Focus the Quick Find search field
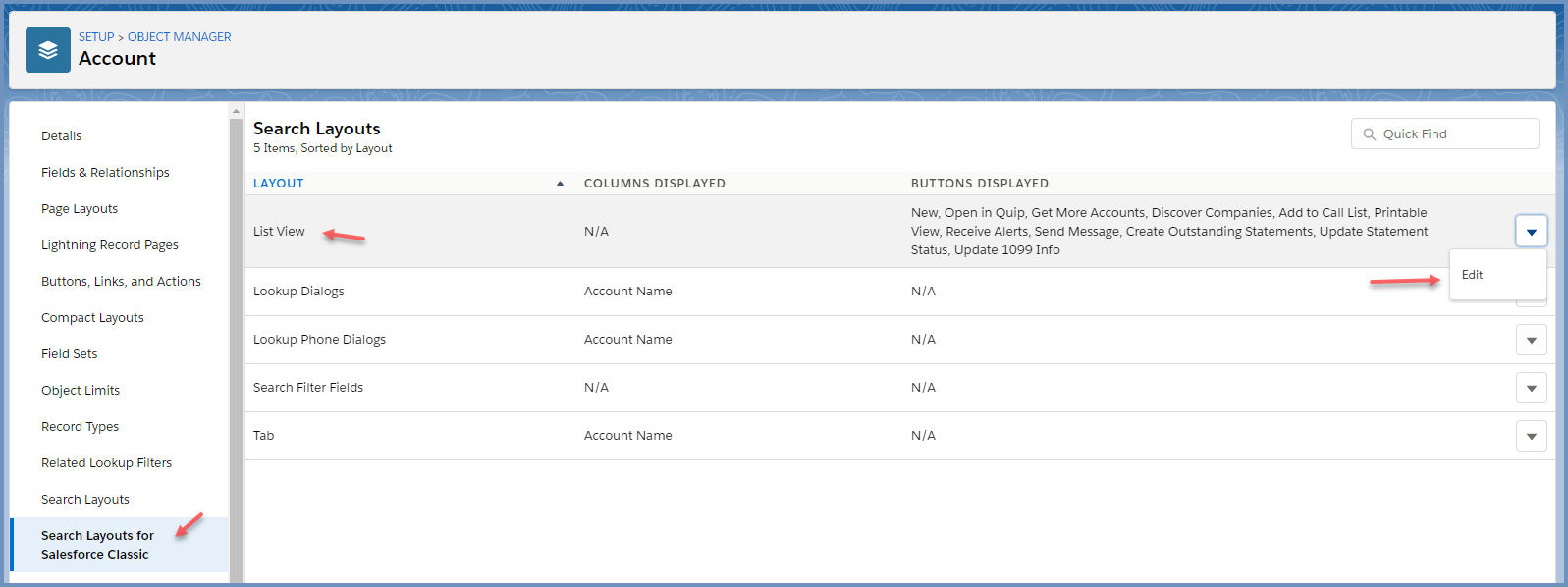Viewport: 1568px width, 587px height. [x=1455, y=134]
